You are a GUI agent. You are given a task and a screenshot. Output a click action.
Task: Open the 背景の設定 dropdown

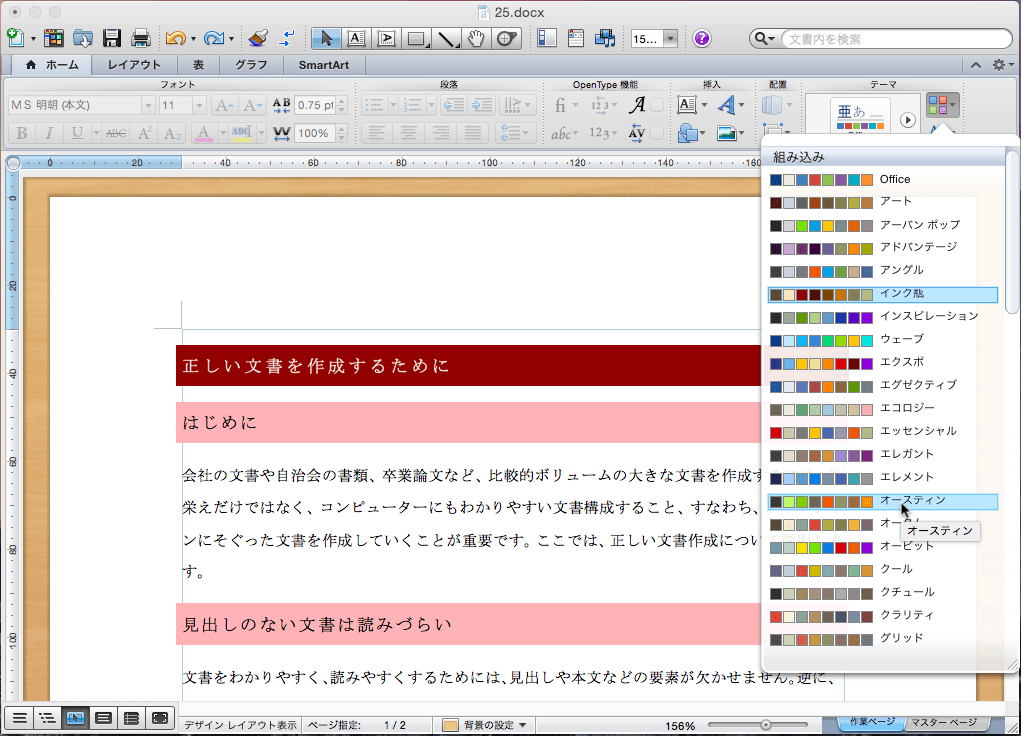pos(485,725)
